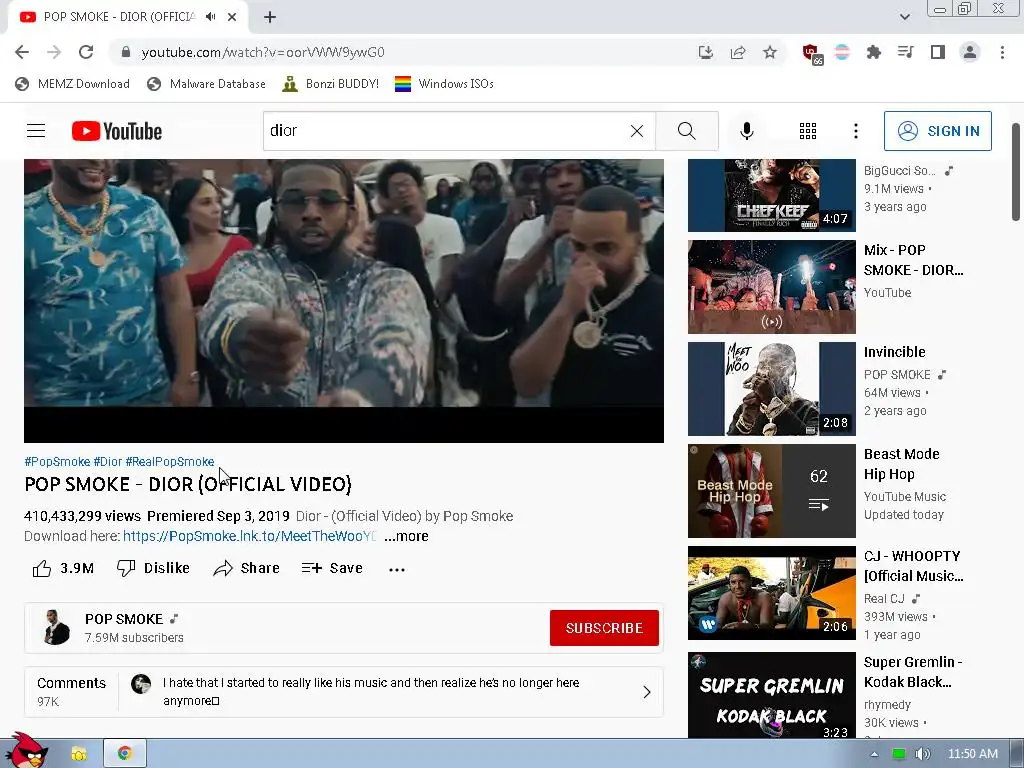
Task: Open the Malware Database bookmark
Action: click(206, 84)
